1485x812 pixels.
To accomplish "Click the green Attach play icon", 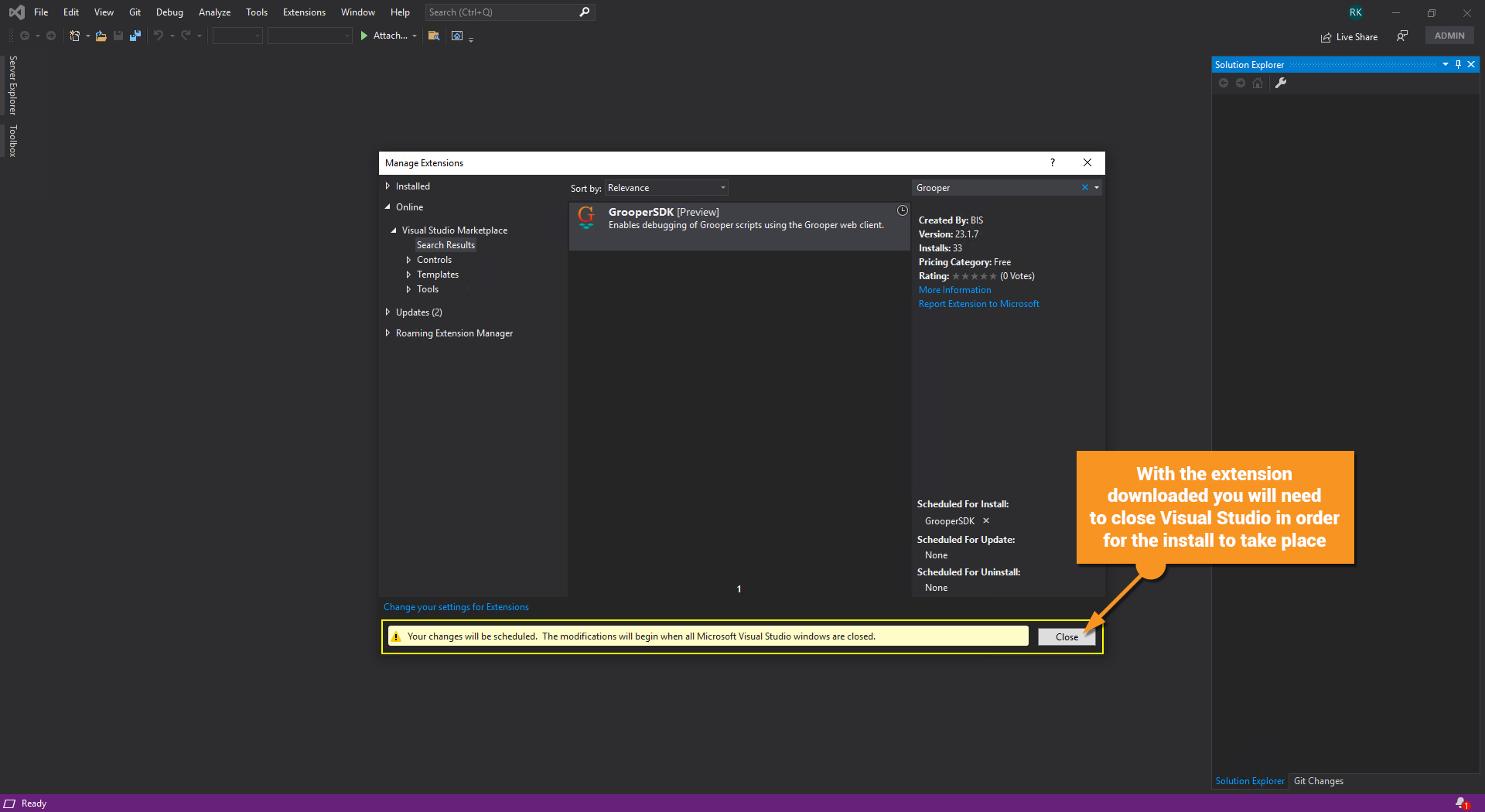I will 364,36.
